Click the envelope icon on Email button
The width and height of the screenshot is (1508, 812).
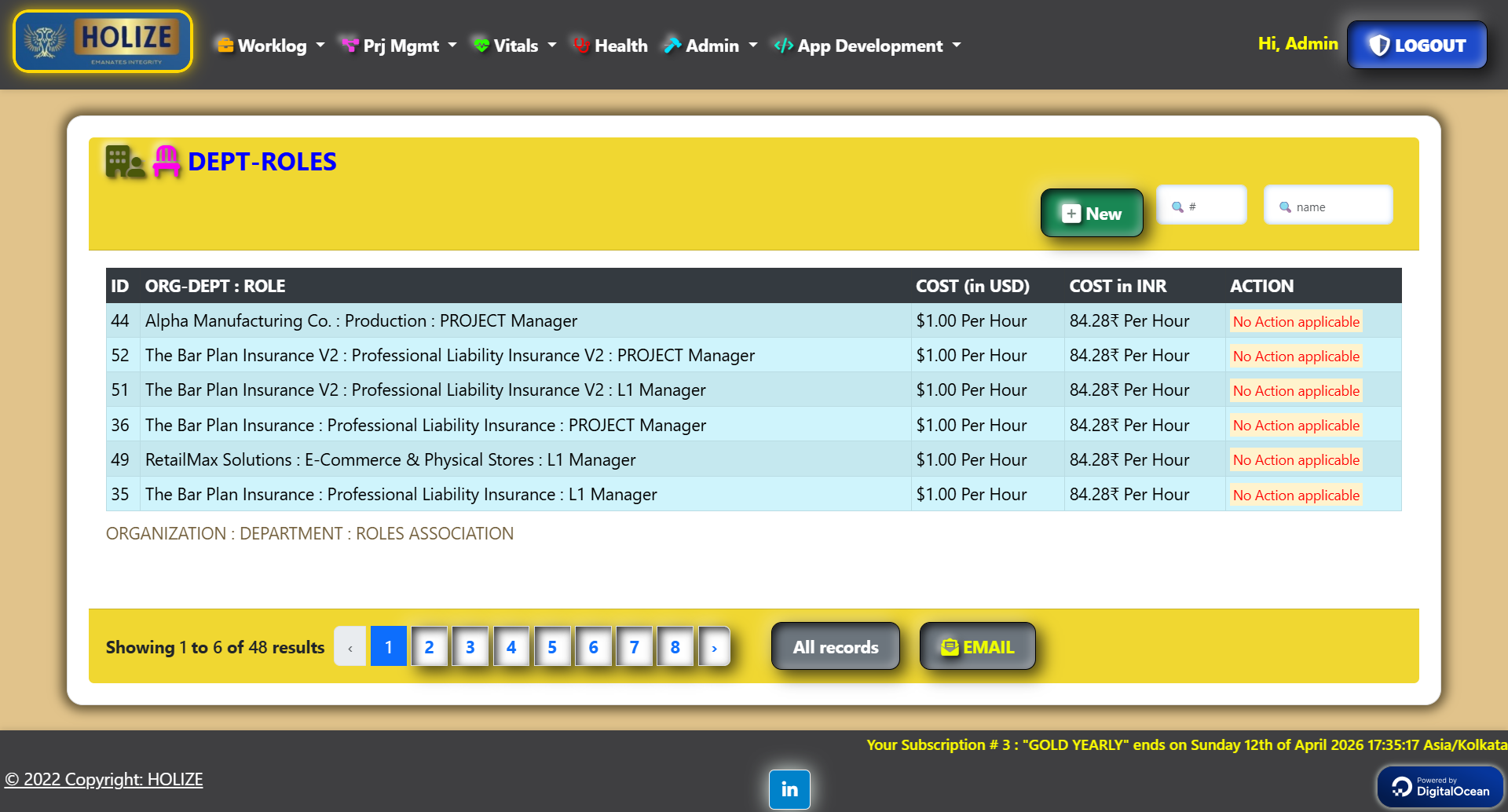[x=950, y=647]
